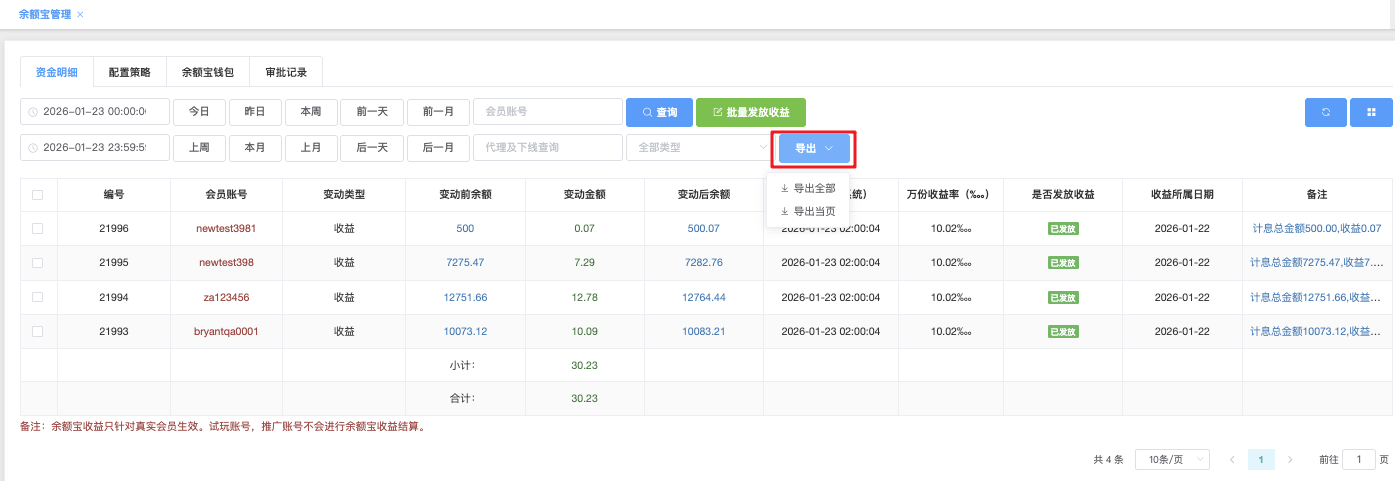This screenshot has width=1395, height=481.
Task: Check the row 21996 checkbox
Action: (x=38, y=229)
